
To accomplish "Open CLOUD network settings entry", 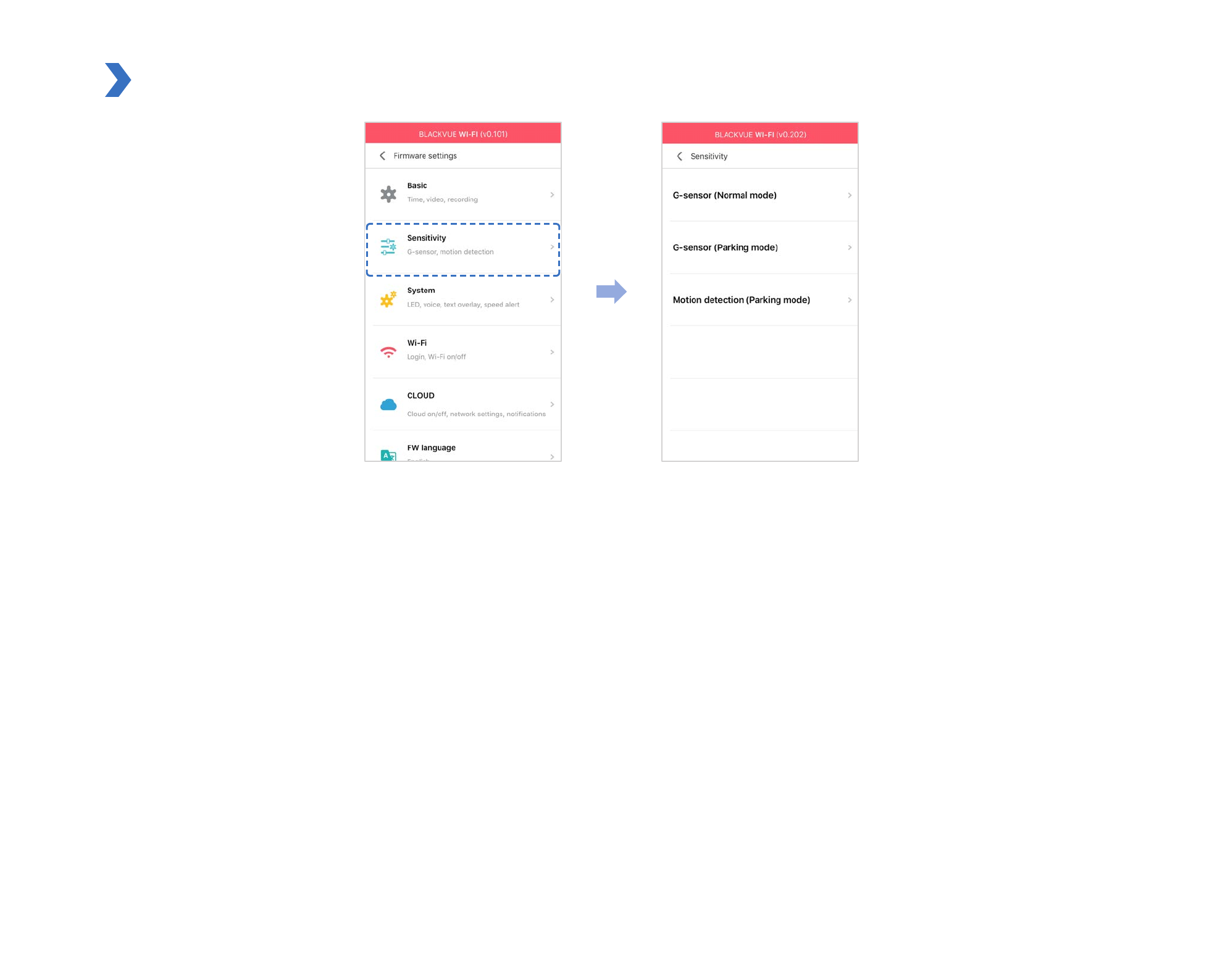I will (x=475, y=404).
